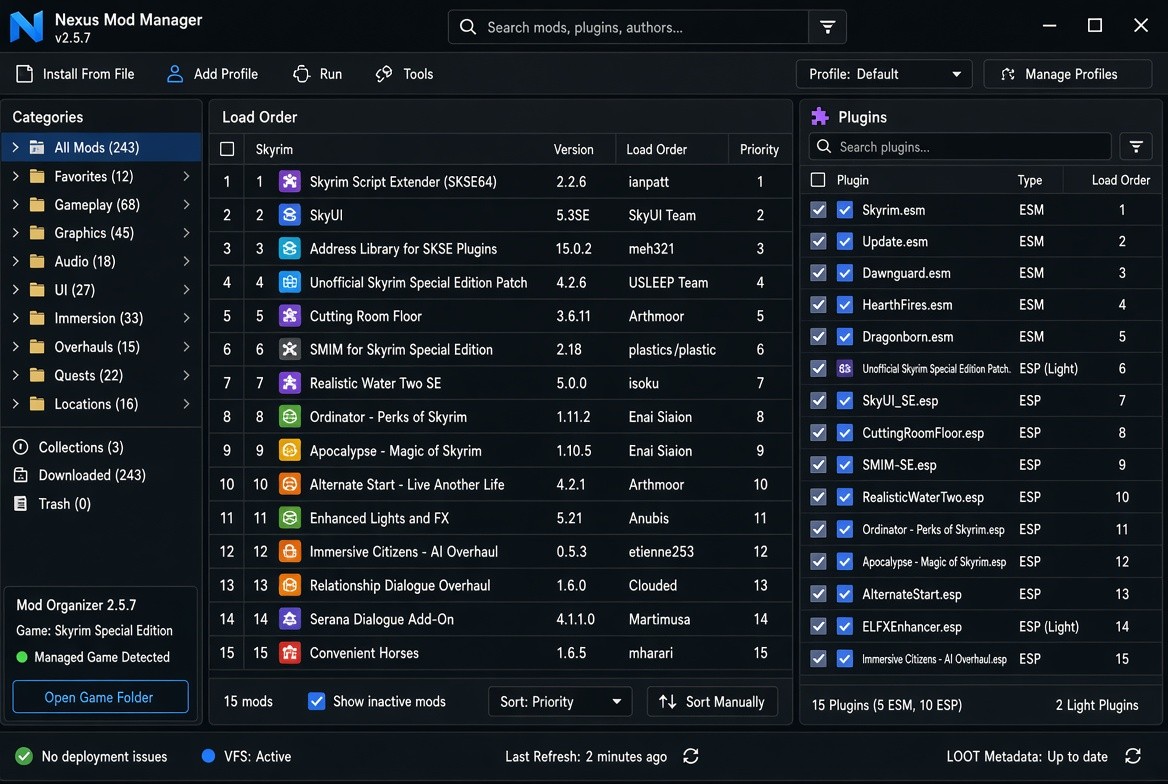Open the Sort: Priority dropdown

559,701
